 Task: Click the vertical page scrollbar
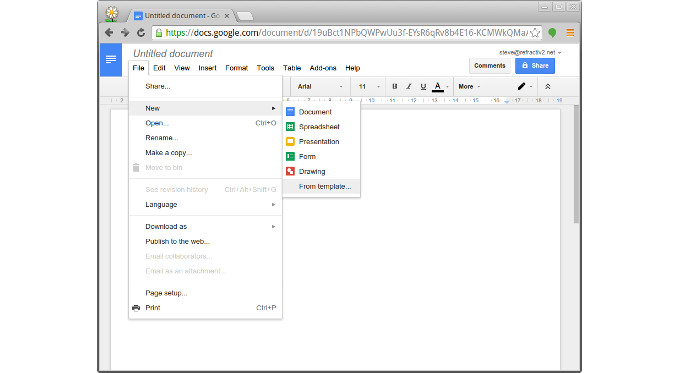pos(576,165)
